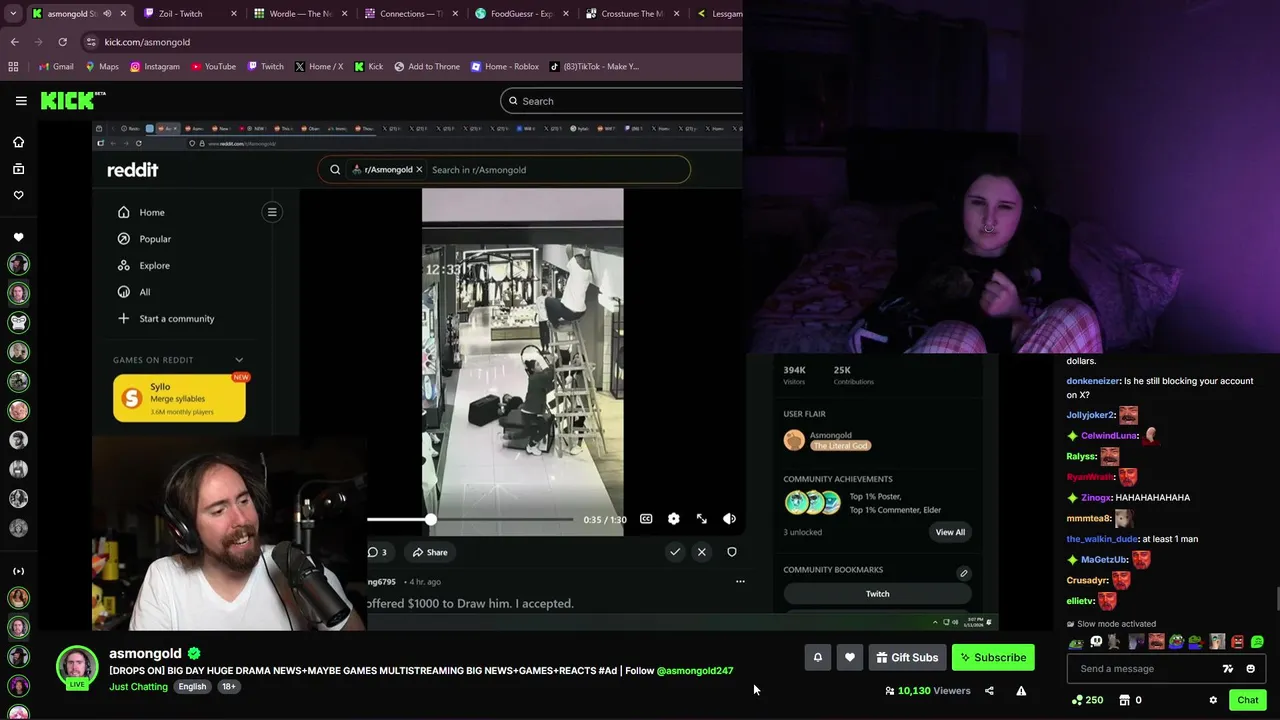Click the Gift Subs button
Screen dimensions: 1280x720
907,657
